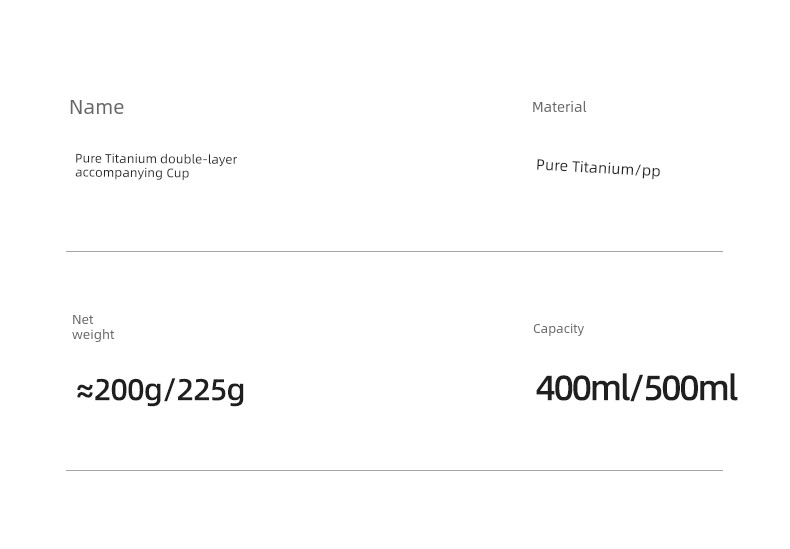Select the upper horizontal divider line

click(394, 251)
